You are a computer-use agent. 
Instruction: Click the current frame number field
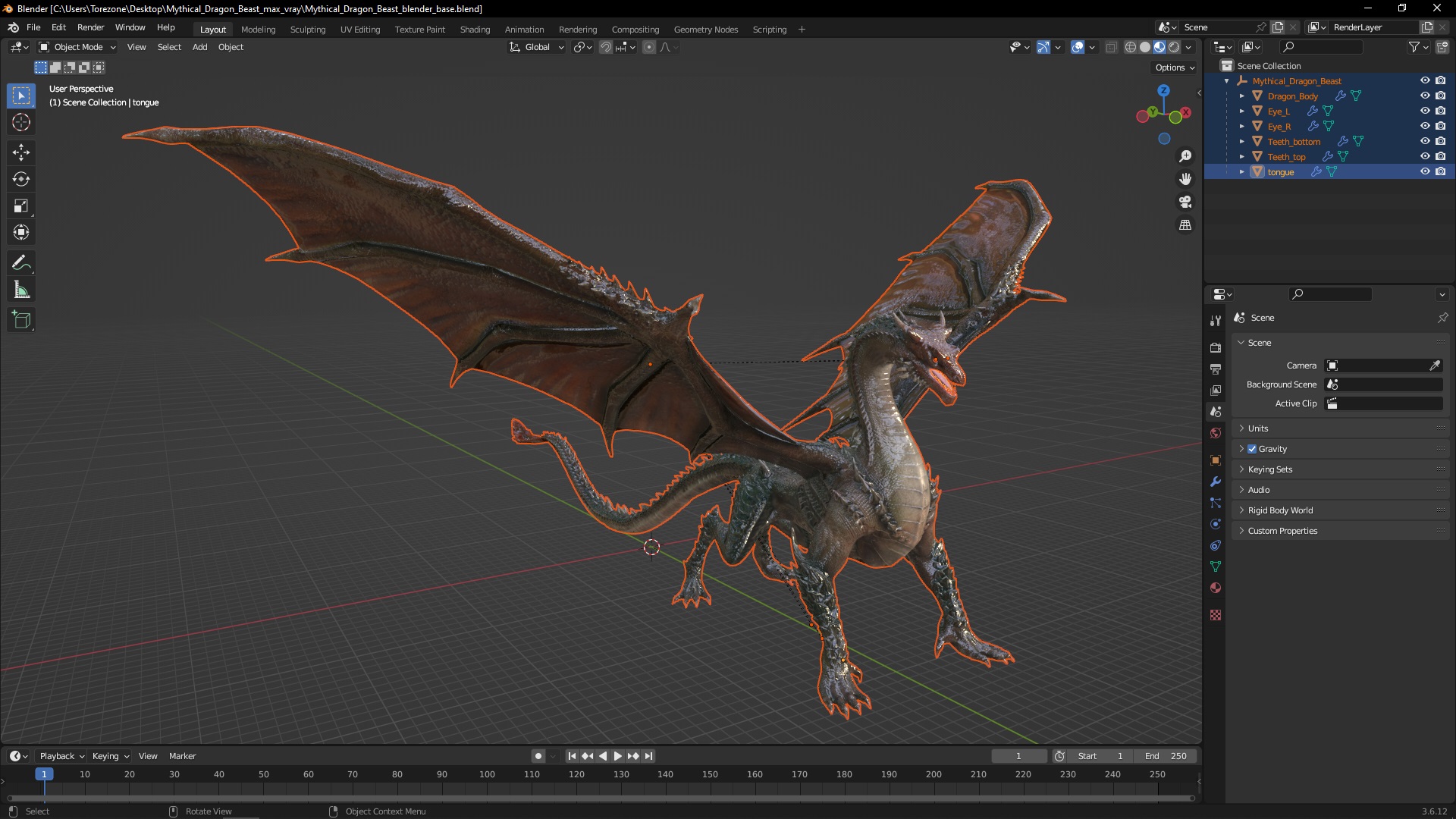coord(1018,756)
